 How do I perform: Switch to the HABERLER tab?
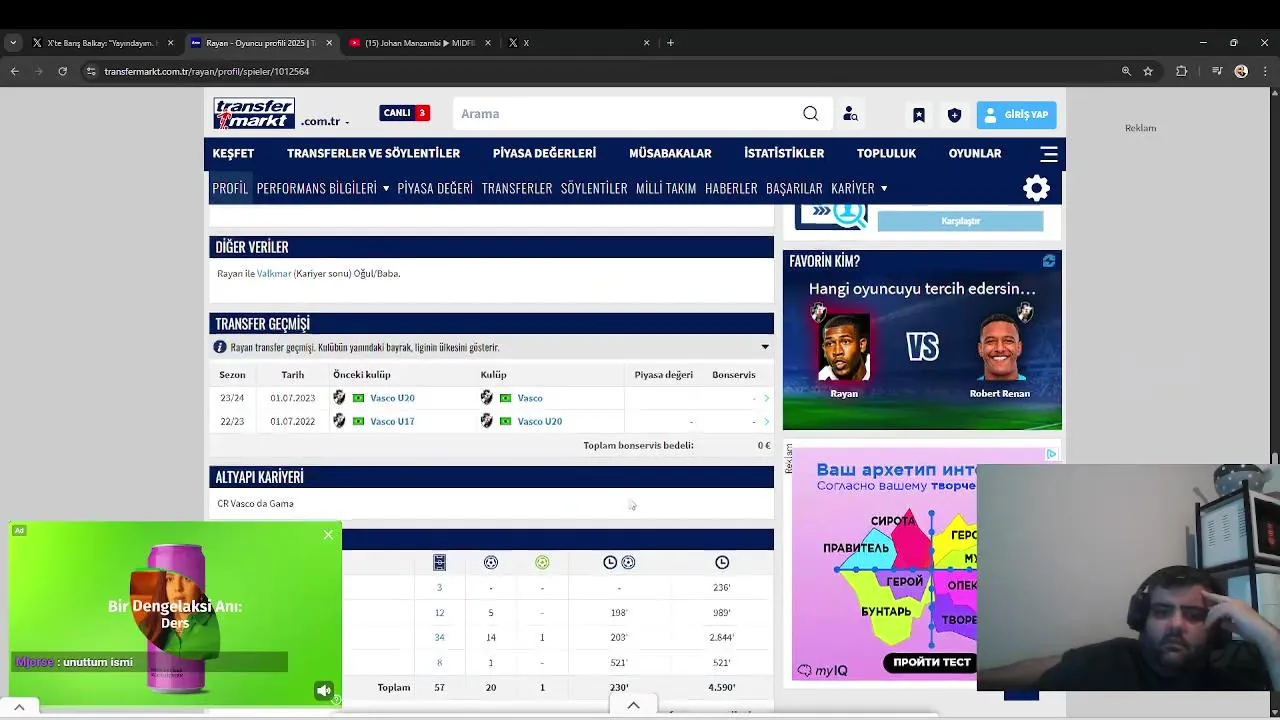pyautogui.click(x=731, y=188)
